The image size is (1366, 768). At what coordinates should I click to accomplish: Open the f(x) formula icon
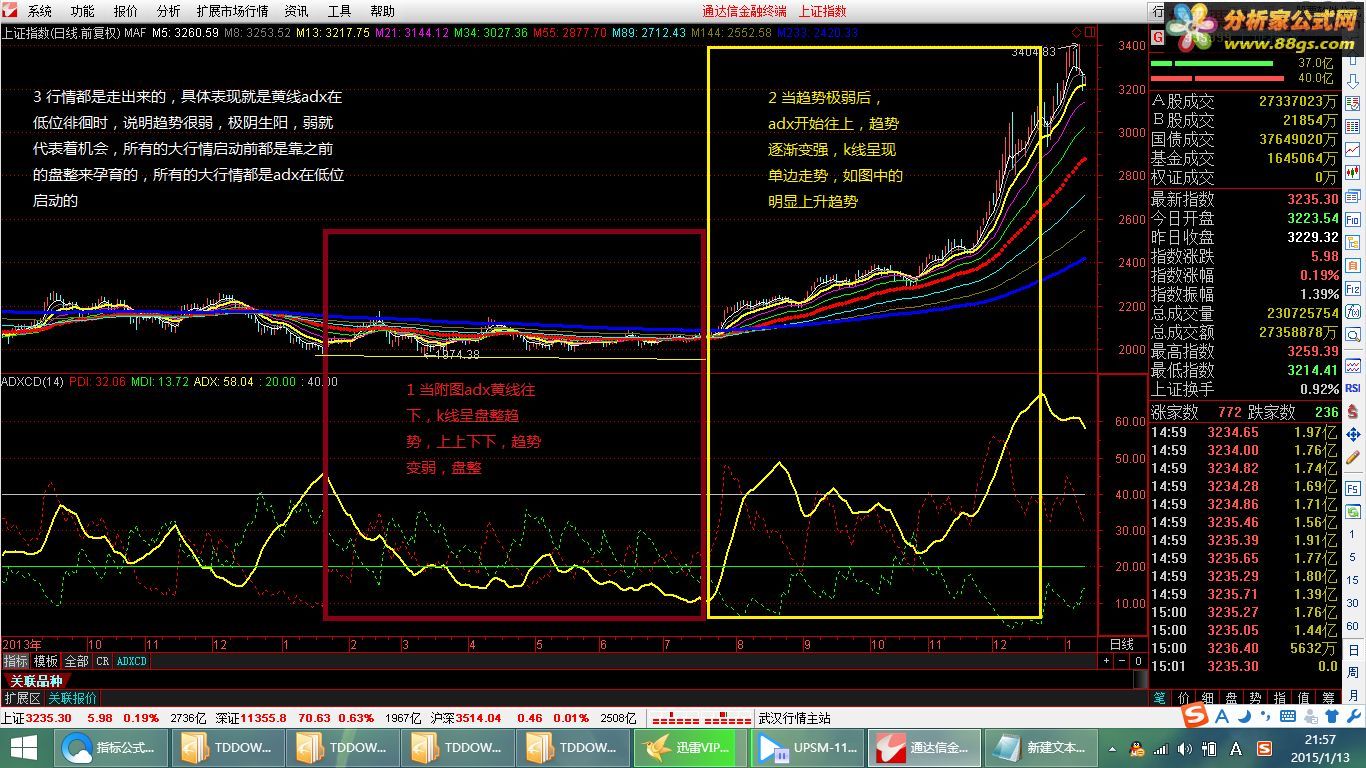tap(1353, 312)
